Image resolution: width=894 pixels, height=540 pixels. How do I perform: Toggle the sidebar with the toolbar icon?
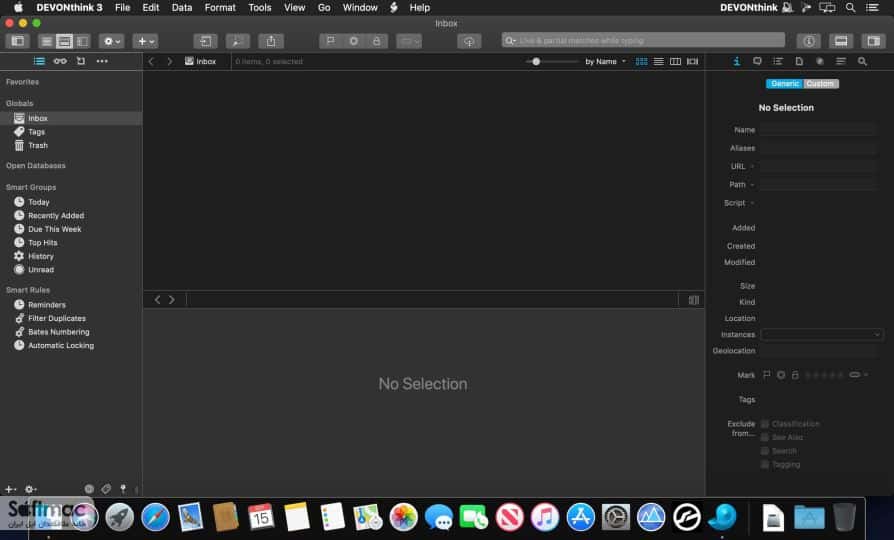[x=18, y=41]
